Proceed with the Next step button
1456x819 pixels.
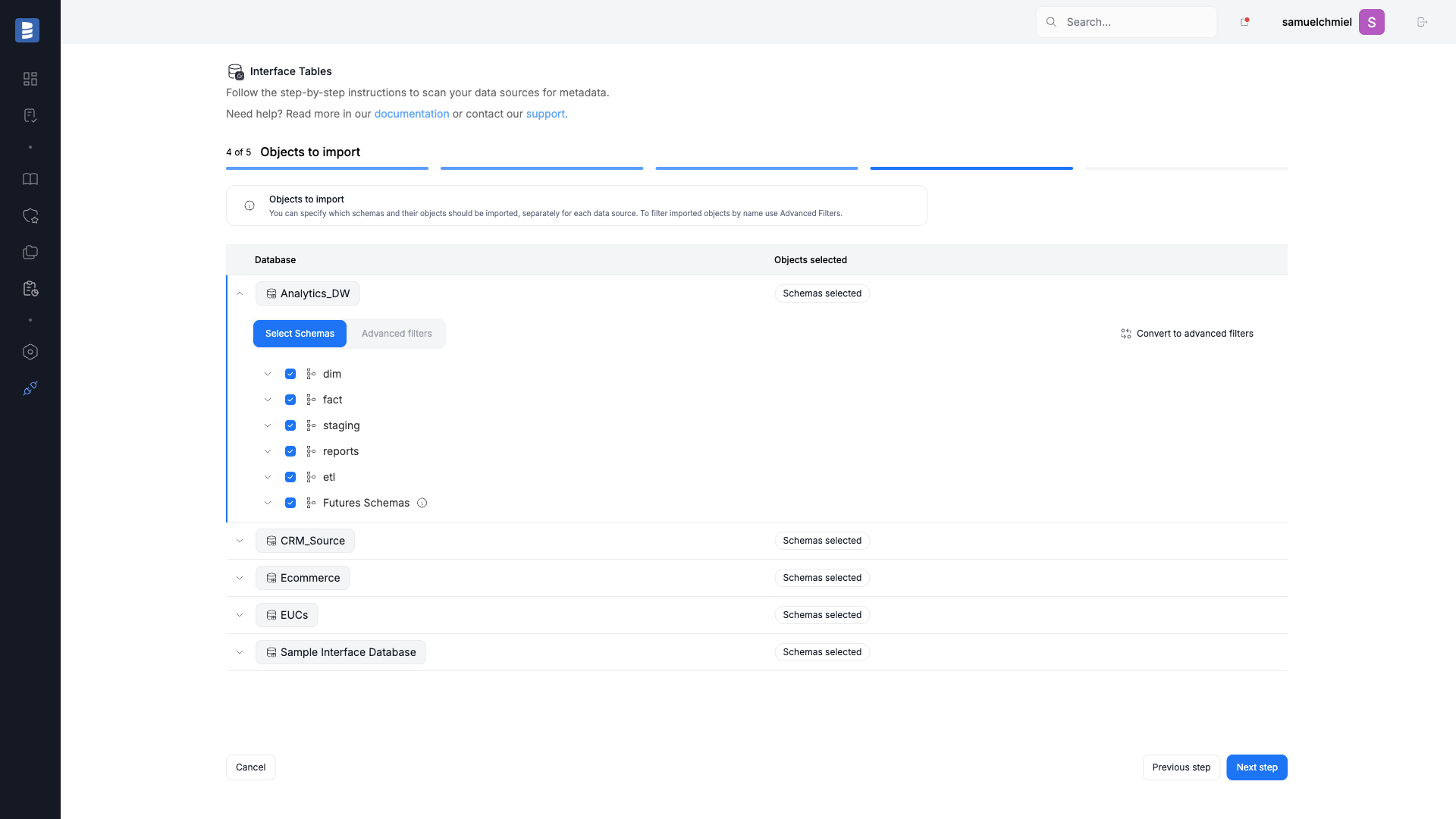pyautogui.click(x=1257, y=767)
